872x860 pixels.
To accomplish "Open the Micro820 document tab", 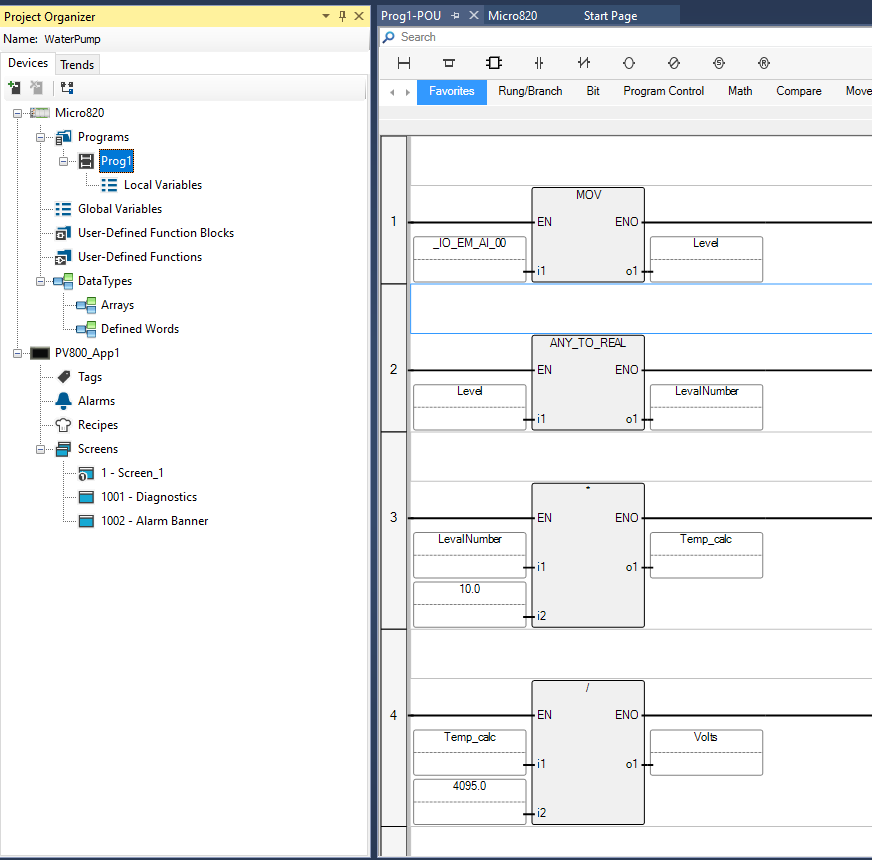I will 513,16.
